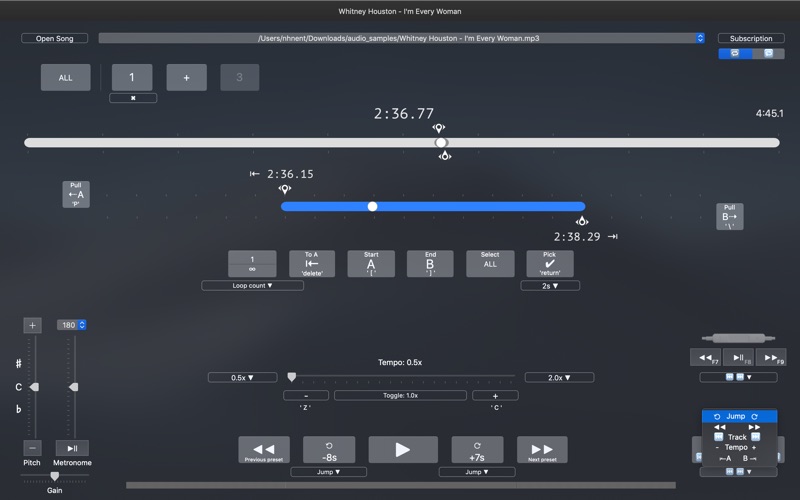Go to the next preset

542,449
